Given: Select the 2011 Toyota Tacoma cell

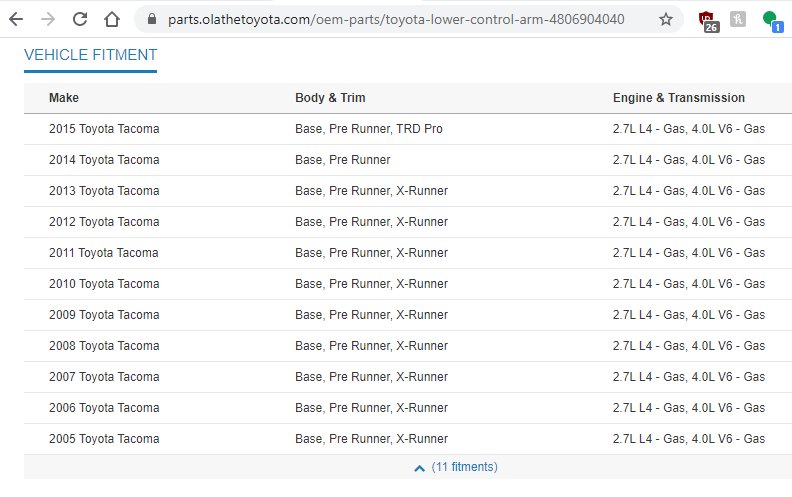Looking at the screenshot, I should pos(104,253).
